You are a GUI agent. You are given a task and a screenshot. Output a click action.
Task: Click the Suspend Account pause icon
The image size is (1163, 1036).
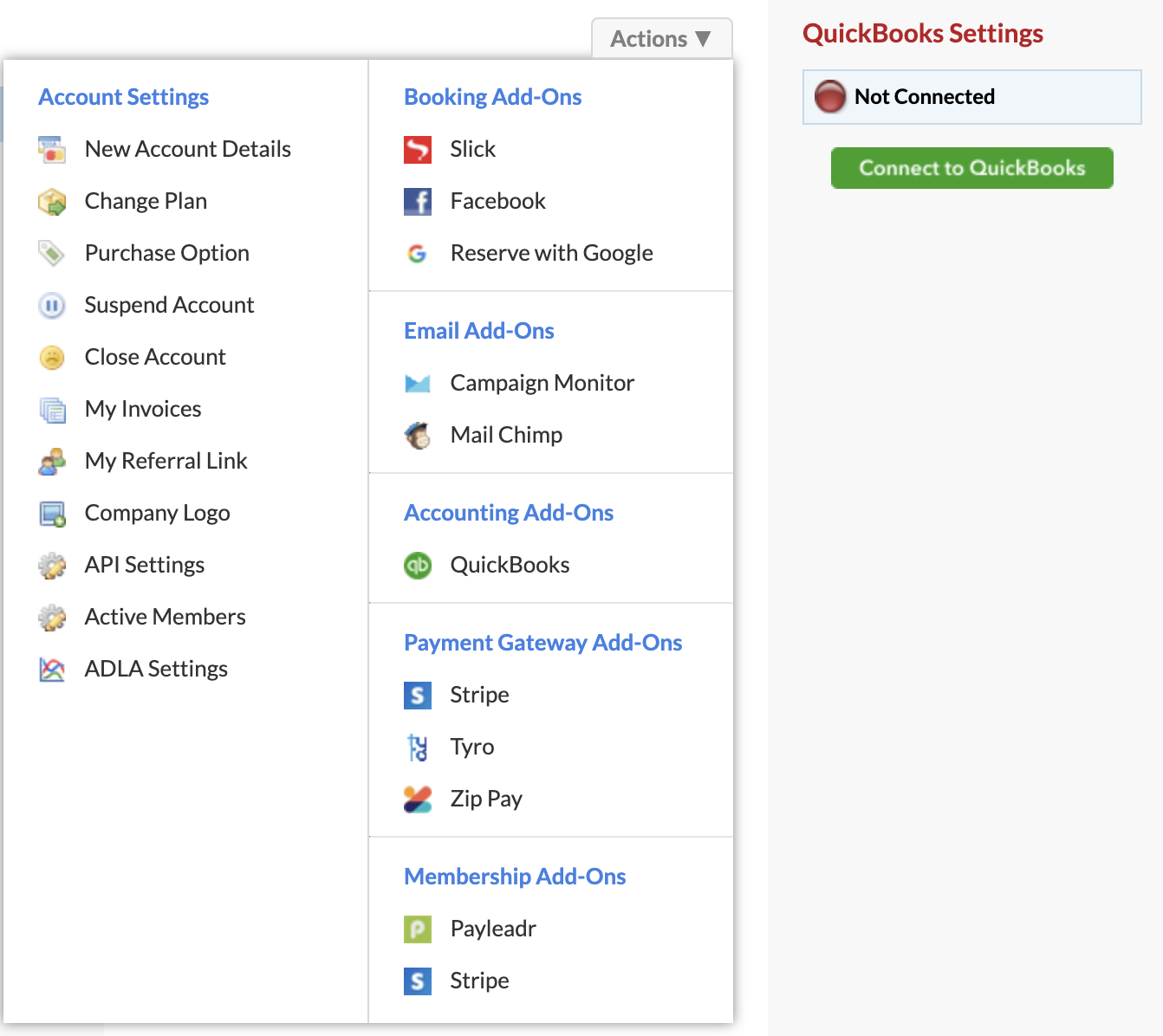52,305
